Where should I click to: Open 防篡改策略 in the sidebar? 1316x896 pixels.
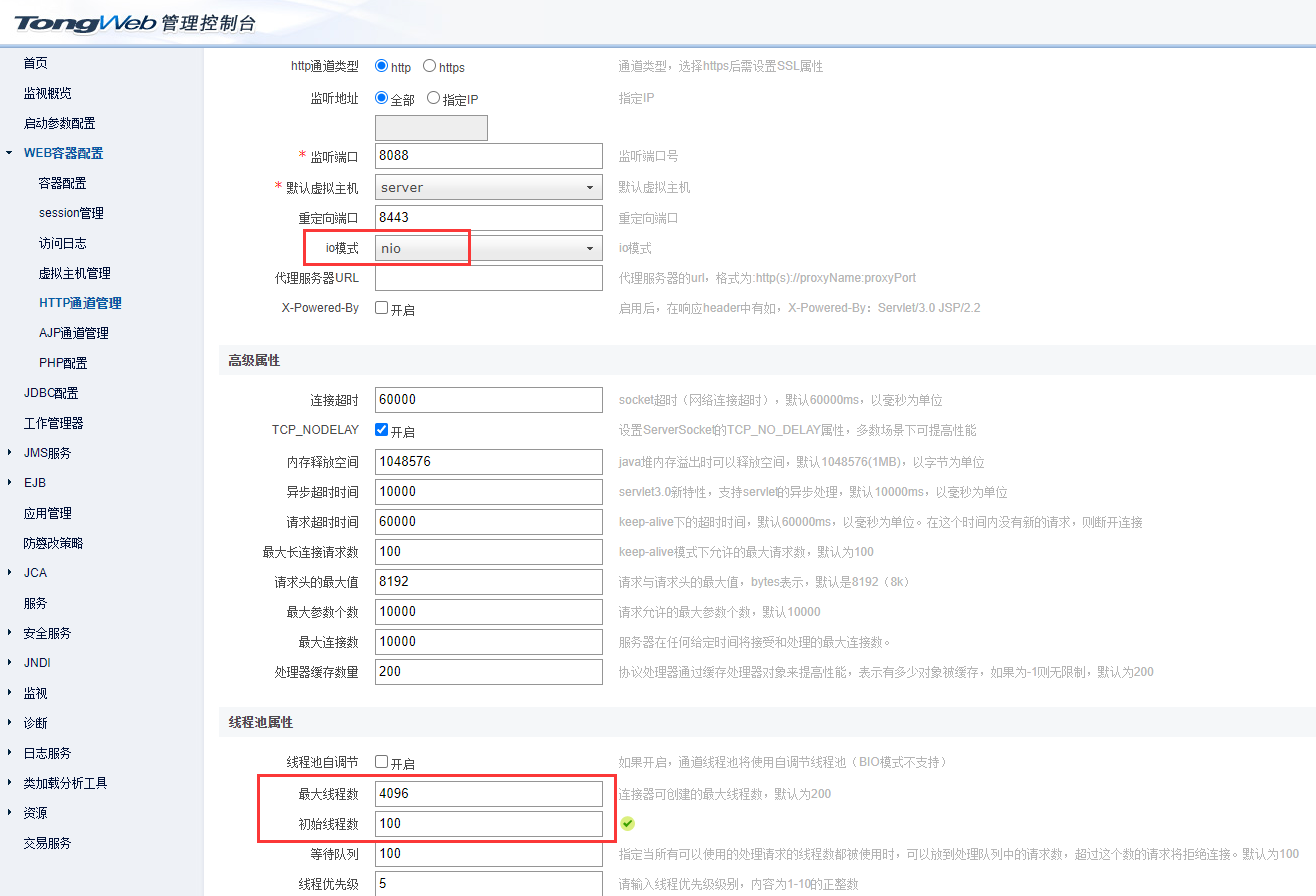(54, 543)
